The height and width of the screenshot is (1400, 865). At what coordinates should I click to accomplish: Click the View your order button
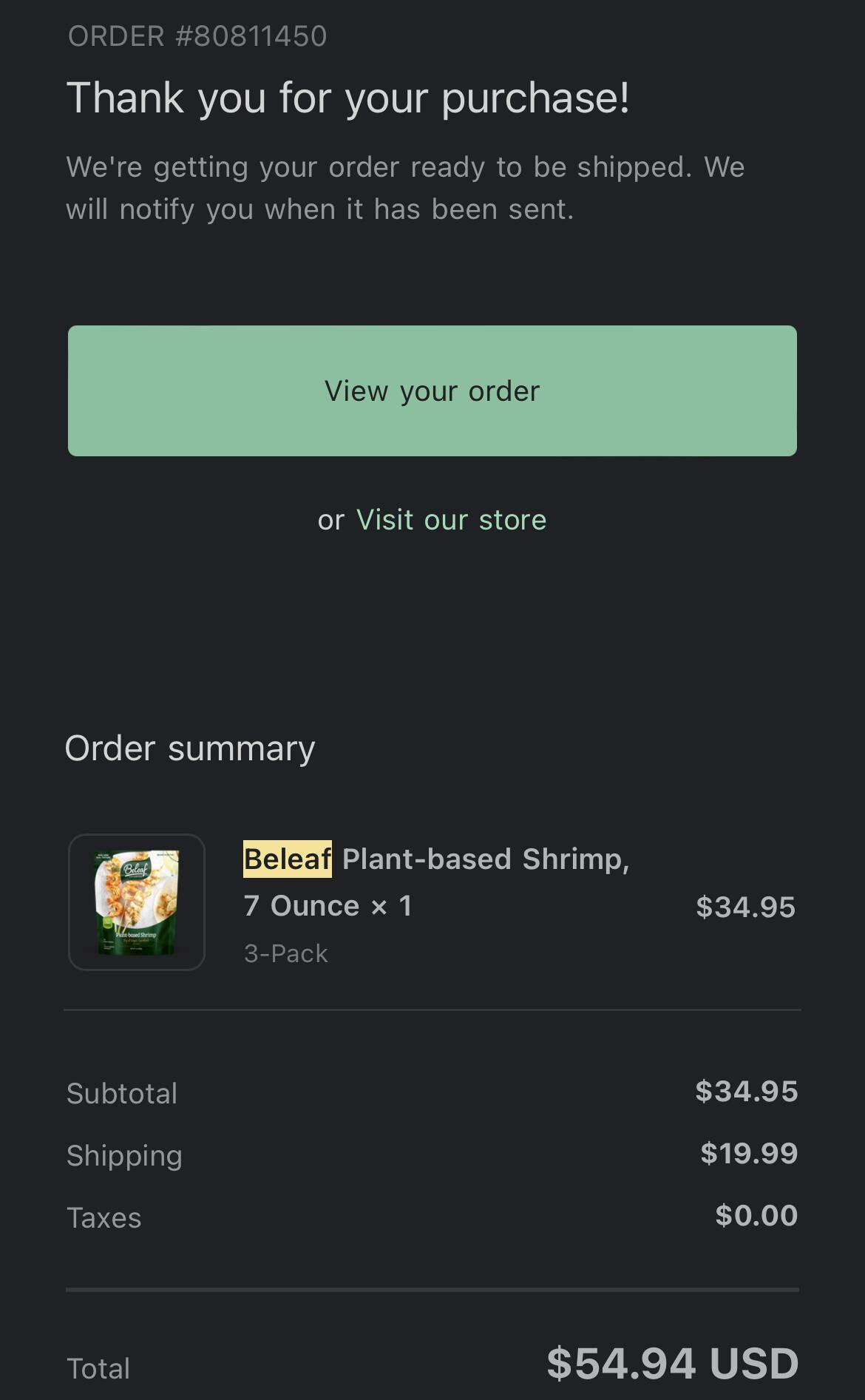[432, 390]
